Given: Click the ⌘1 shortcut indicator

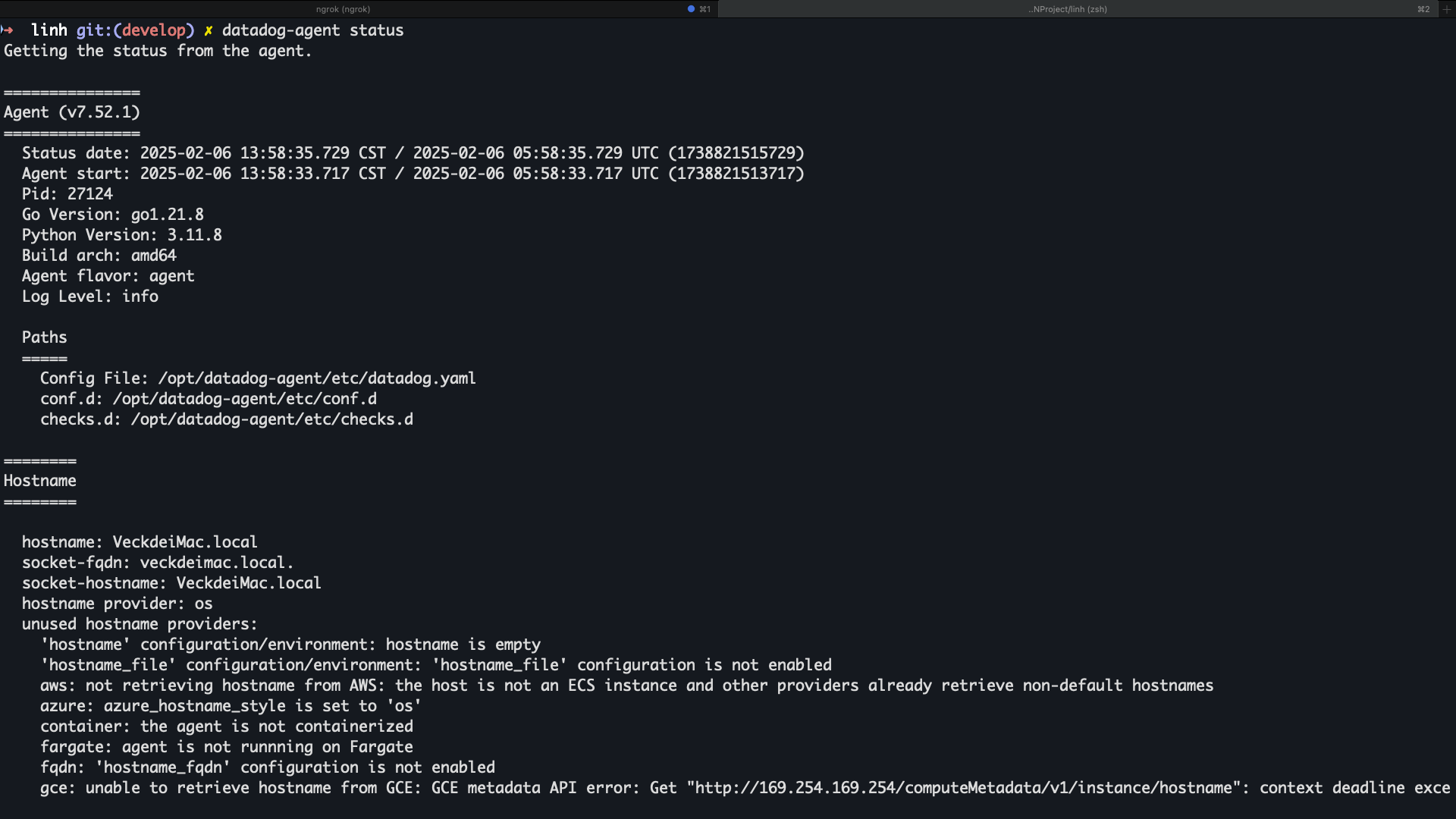Looking at the screenshot, I should click(x=704, y=9).
